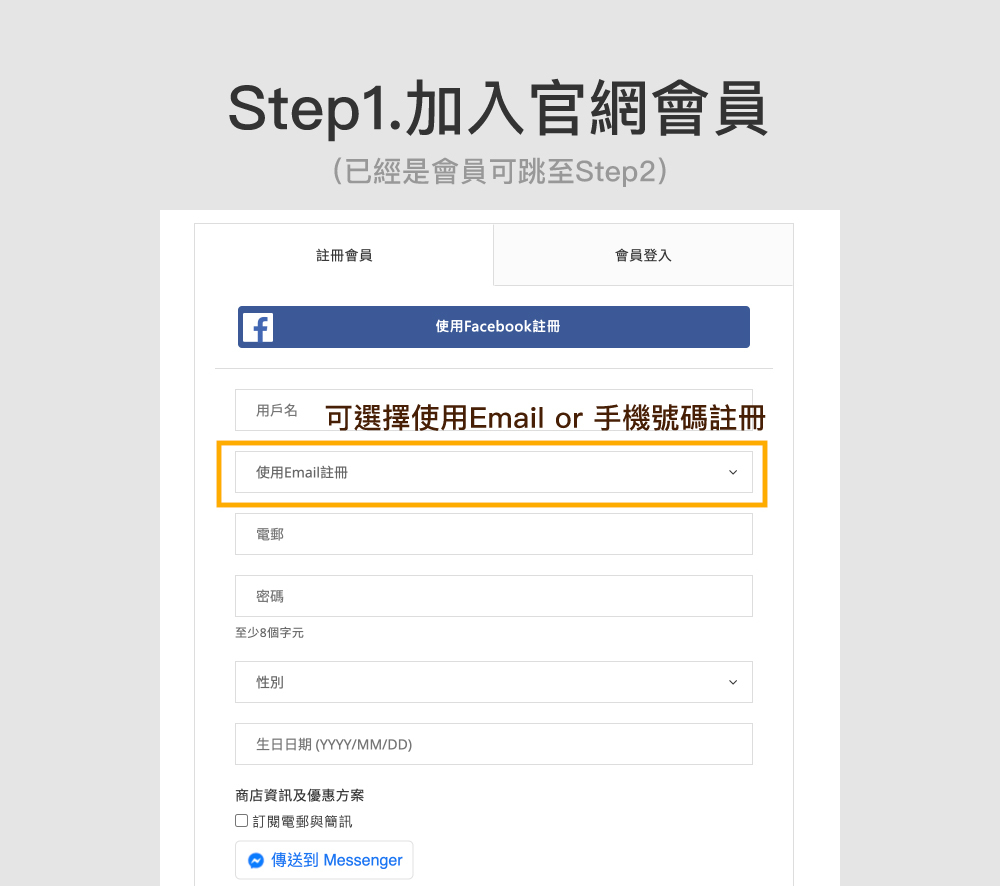1000x886 pixels.
Task: Switch to the 會員登入 tab
Action: pyautogui.click(x=643, y=255)
